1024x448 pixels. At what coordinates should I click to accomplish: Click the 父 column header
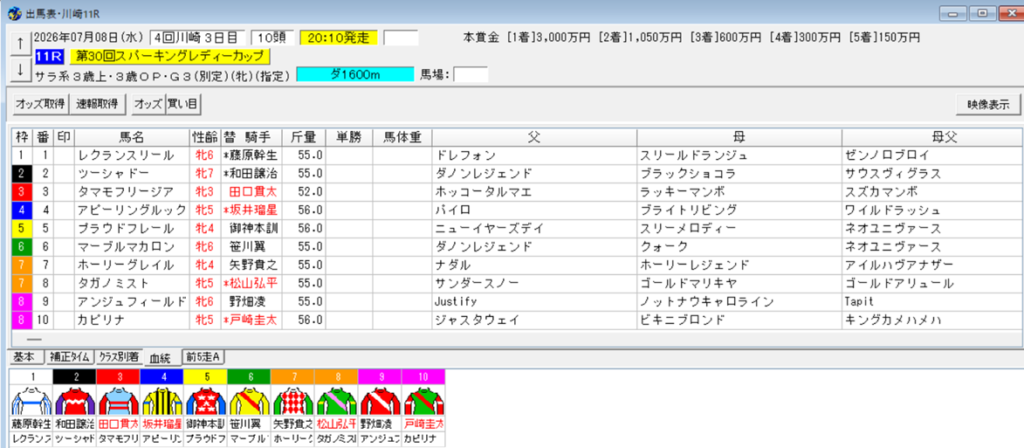[x=534, y=137]
